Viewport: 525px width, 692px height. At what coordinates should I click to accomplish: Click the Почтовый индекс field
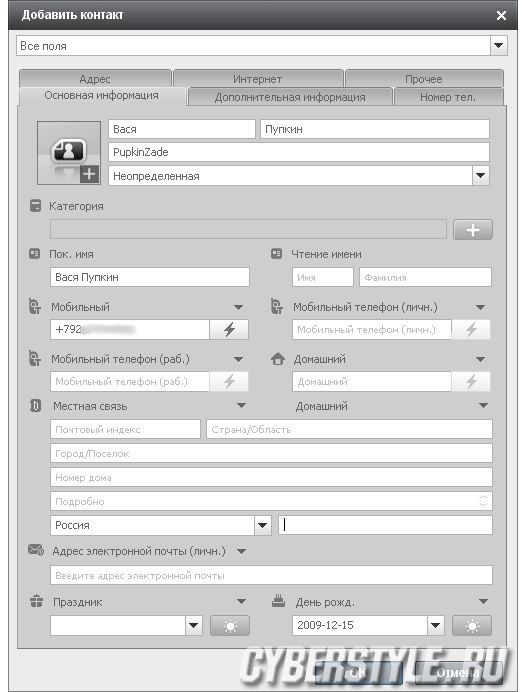coord(125,429)
